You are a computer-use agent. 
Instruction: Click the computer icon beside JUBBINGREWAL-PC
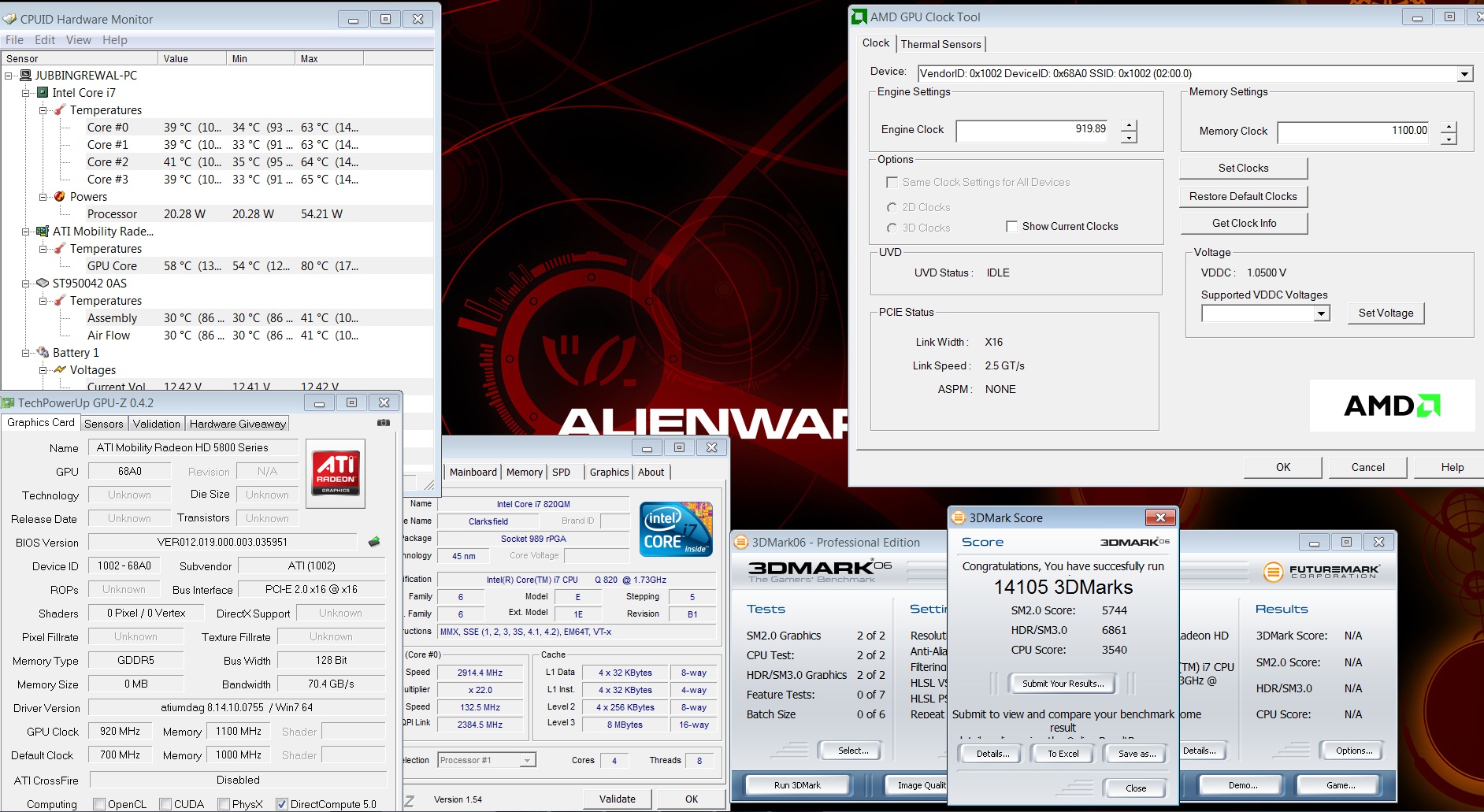click(26, 76)
